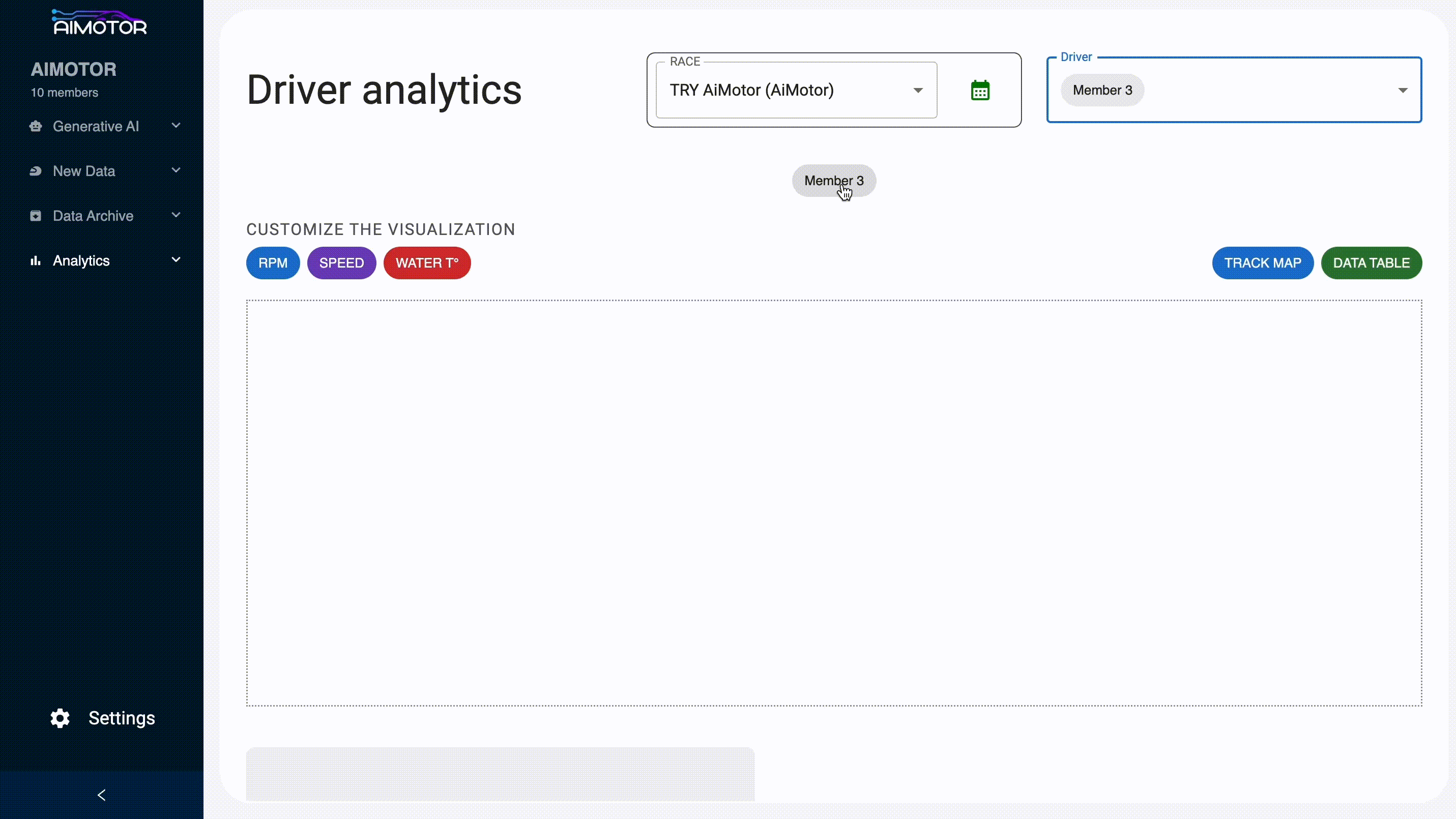
Task: Expand the Generative AI chevron
Action: [176, 126]
